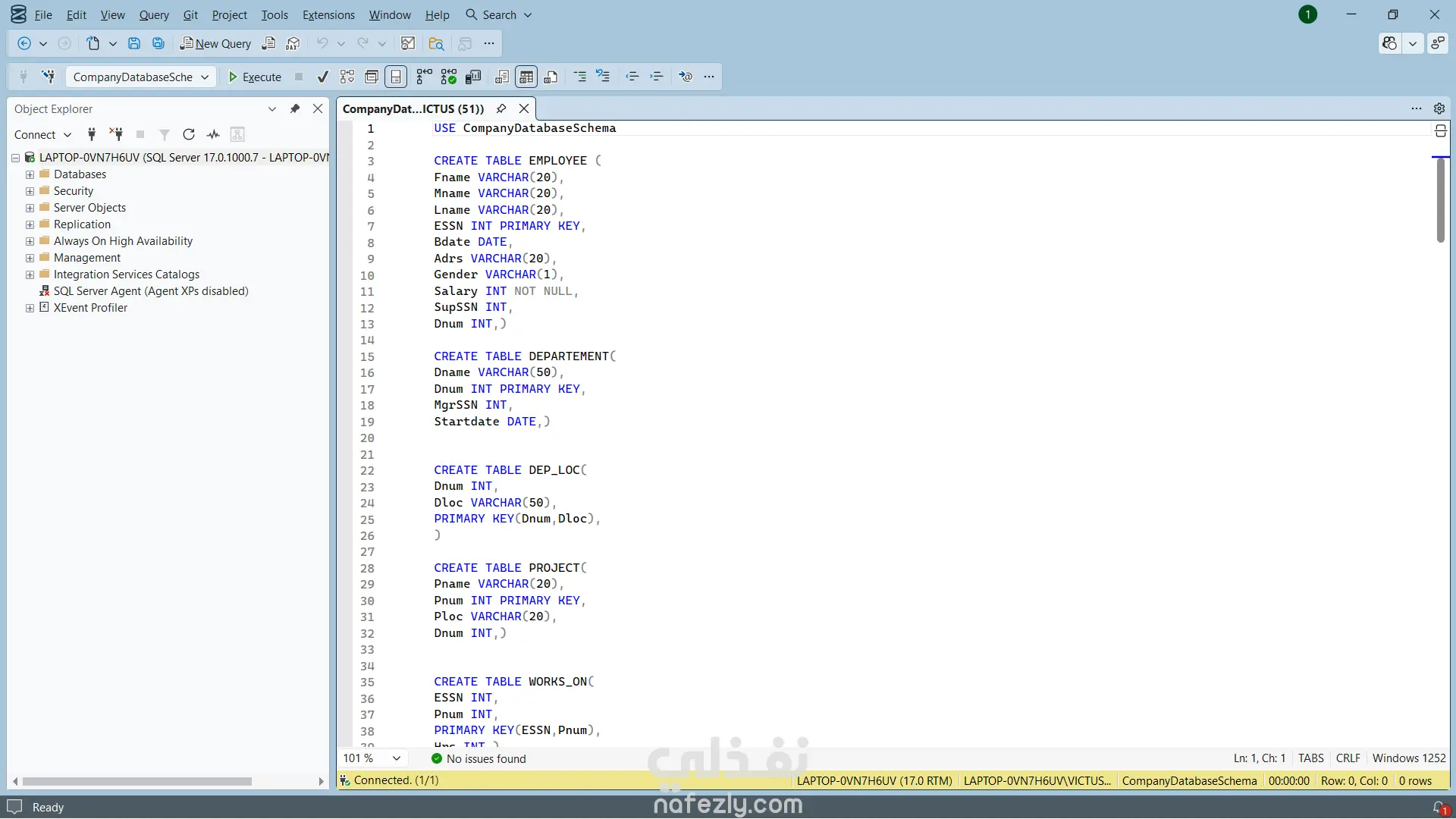Open the Tools menu
The width and height of the screenshot is (1456, 819).
coord(275,14)
